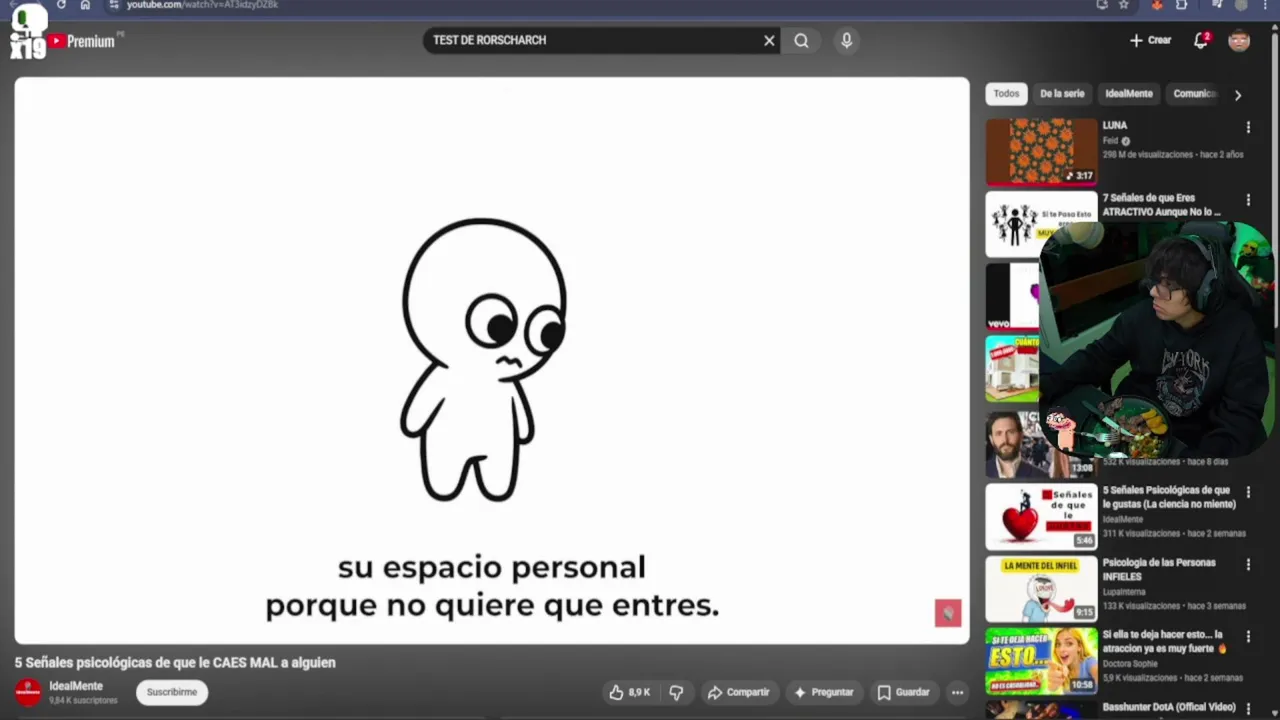Open the YouTube Premium home logo
This screenshot has height=720, width=1280.
pos(82,41)
